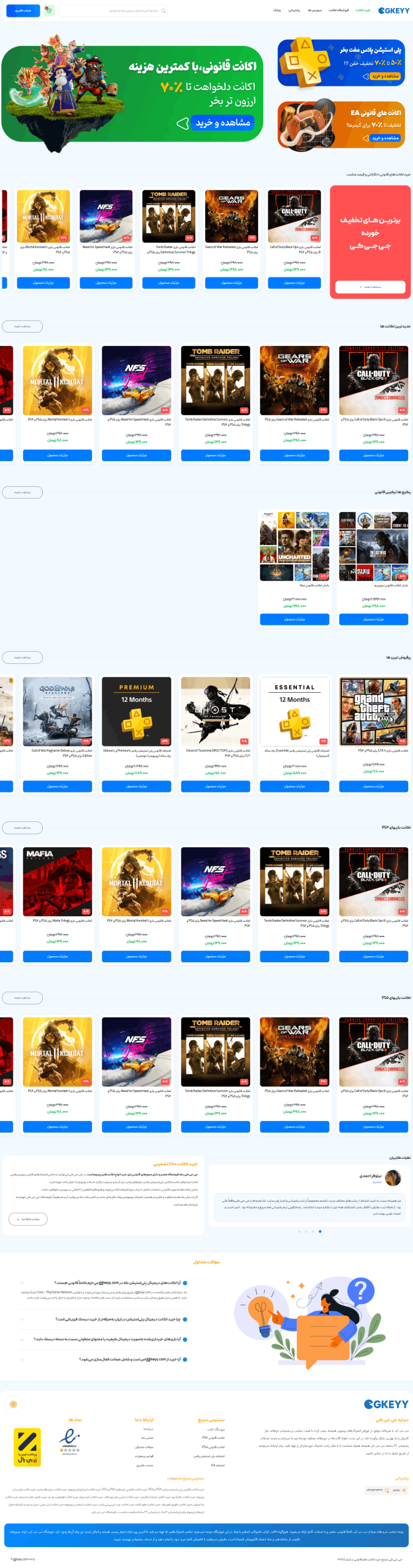Select the leftmost testimonial carousel dot
Image resolution: width=413 pixels, height=1568 pixels.
pos(299,1231)
